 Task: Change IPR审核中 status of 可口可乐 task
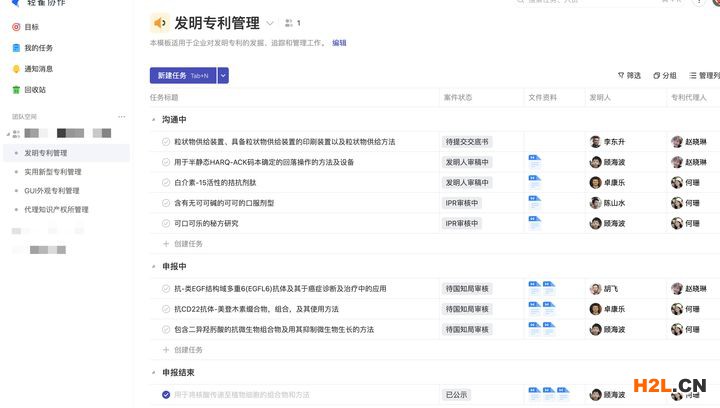[x=461, y=224]
